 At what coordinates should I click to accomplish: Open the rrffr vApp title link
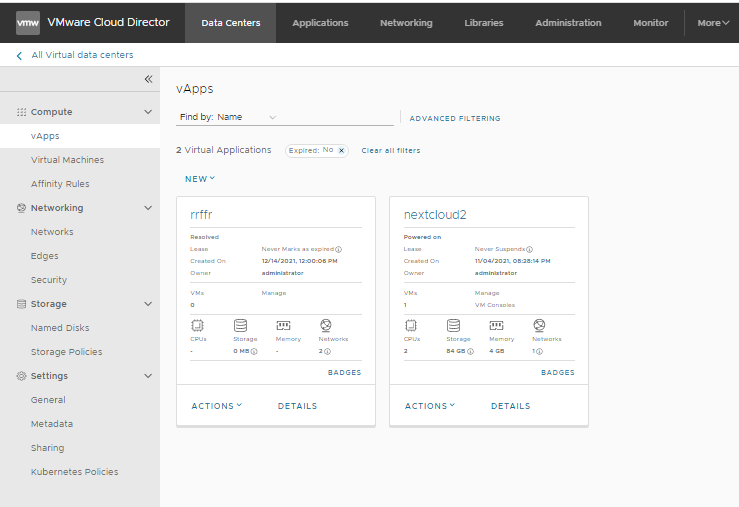pyautogui.click(x=201, y=214)
